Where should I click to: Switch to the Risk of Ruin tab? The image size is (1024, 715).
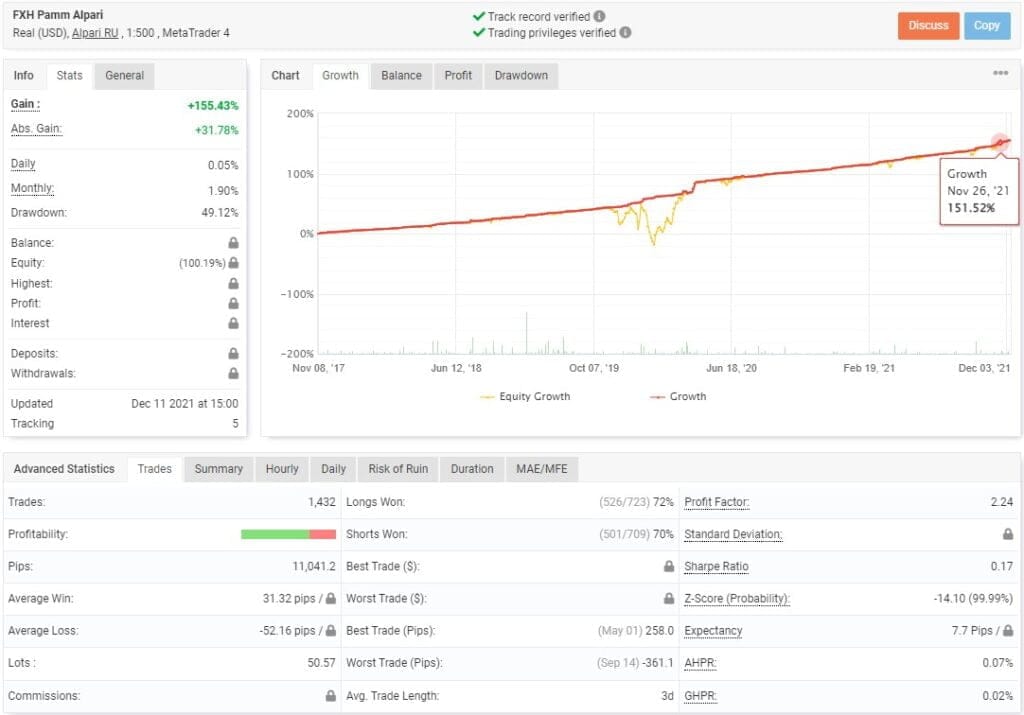click(398, 468)
